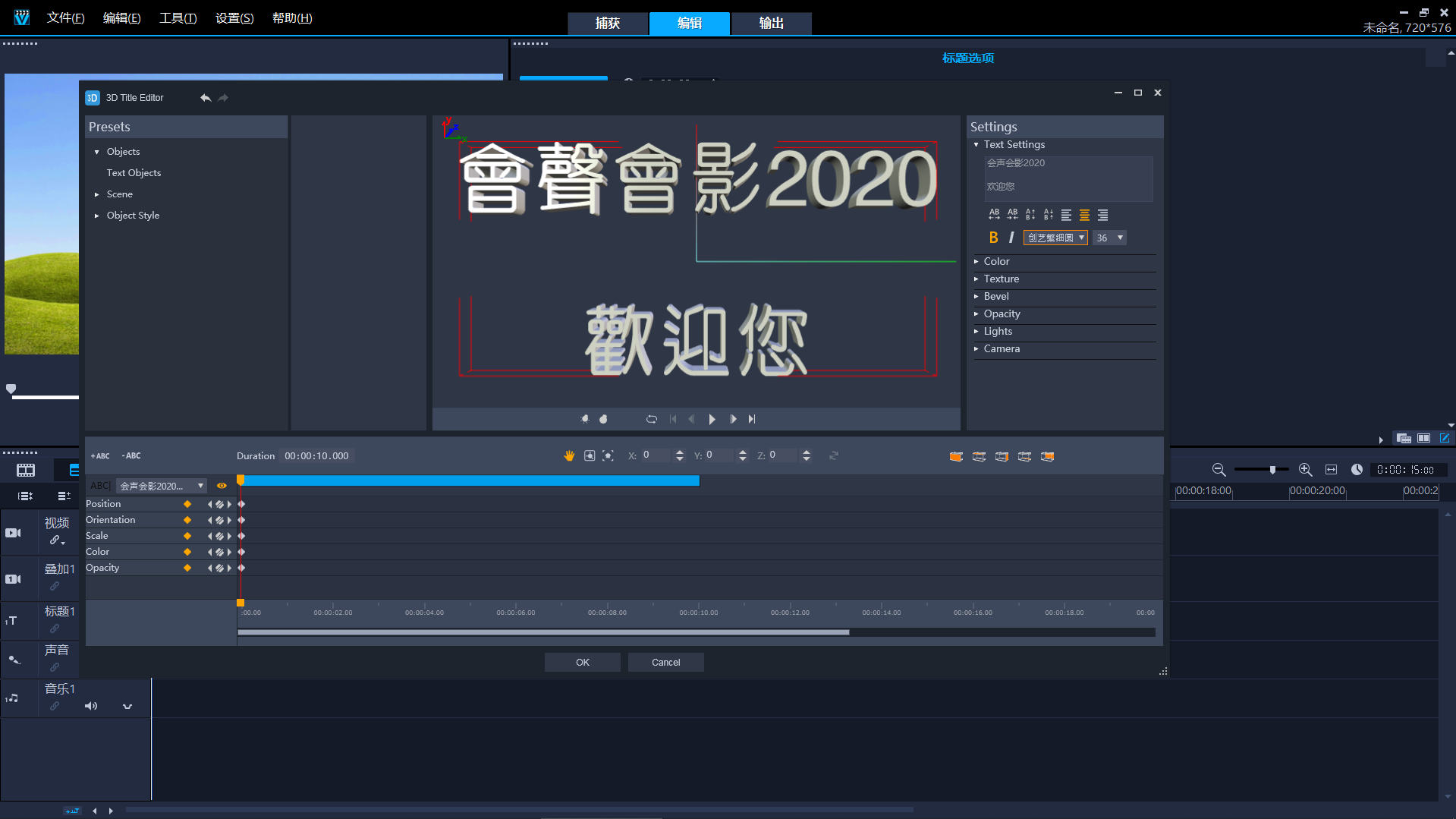The image size is (1456, 819).
Task: Fit project in timeline window
Action: tap(1331, 470)
